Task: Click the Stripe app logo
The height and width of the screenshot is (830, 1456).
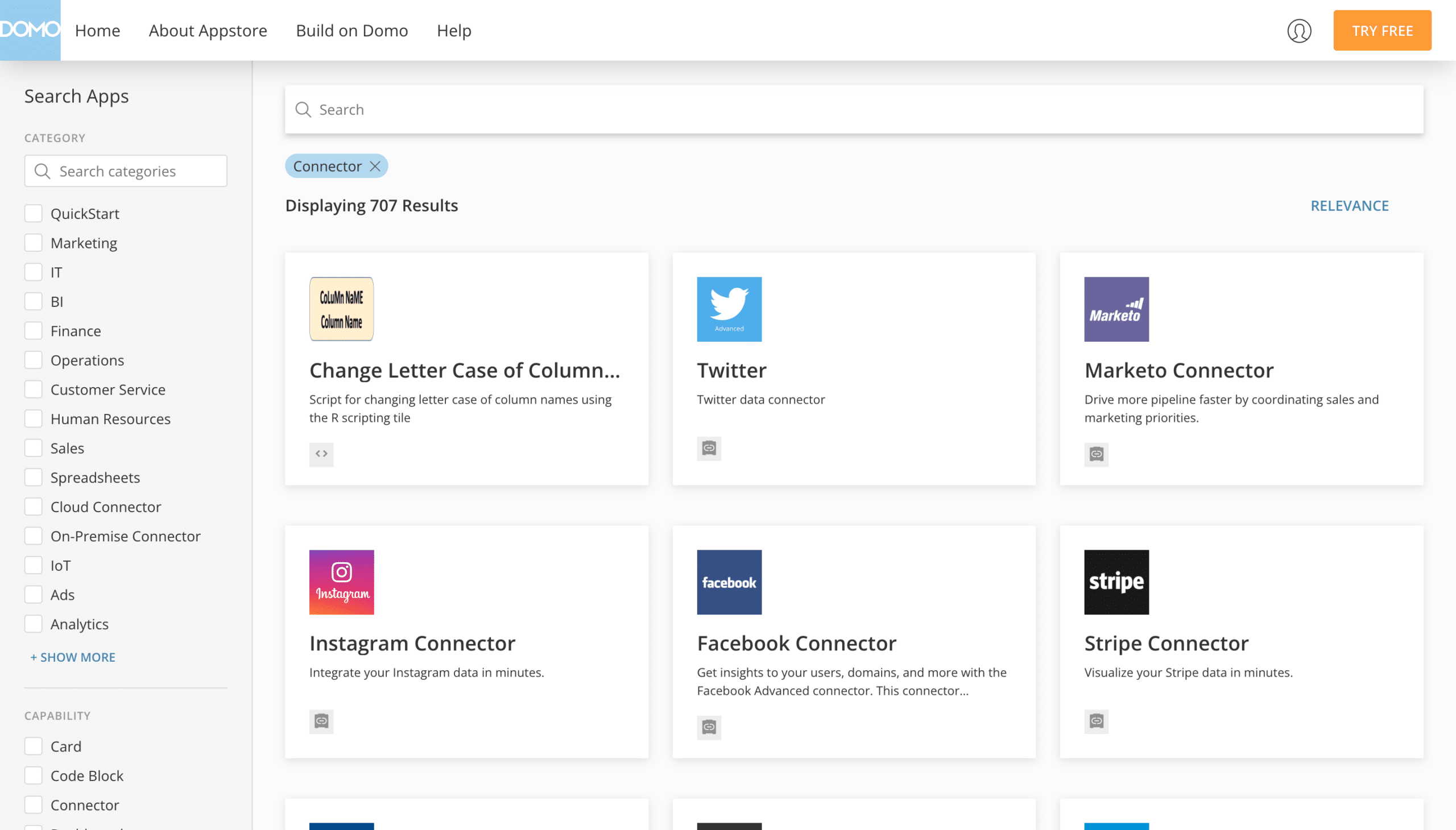Action: tap(1116, 582)
